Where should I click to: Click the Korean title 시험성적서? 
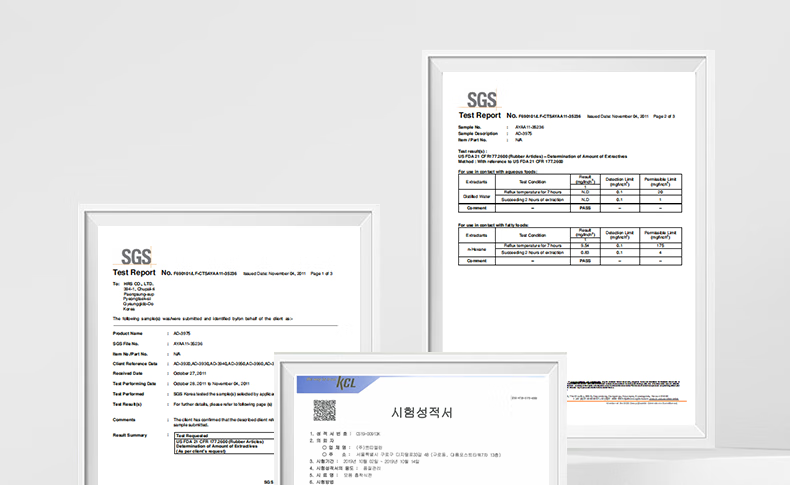point(421,412)
